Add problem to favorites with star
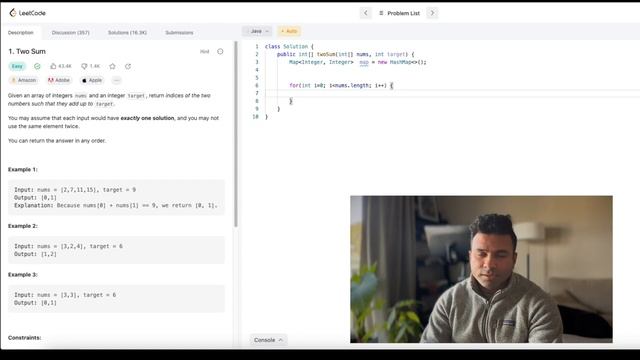This screenshot has width=640, height=360. [112, 66]
